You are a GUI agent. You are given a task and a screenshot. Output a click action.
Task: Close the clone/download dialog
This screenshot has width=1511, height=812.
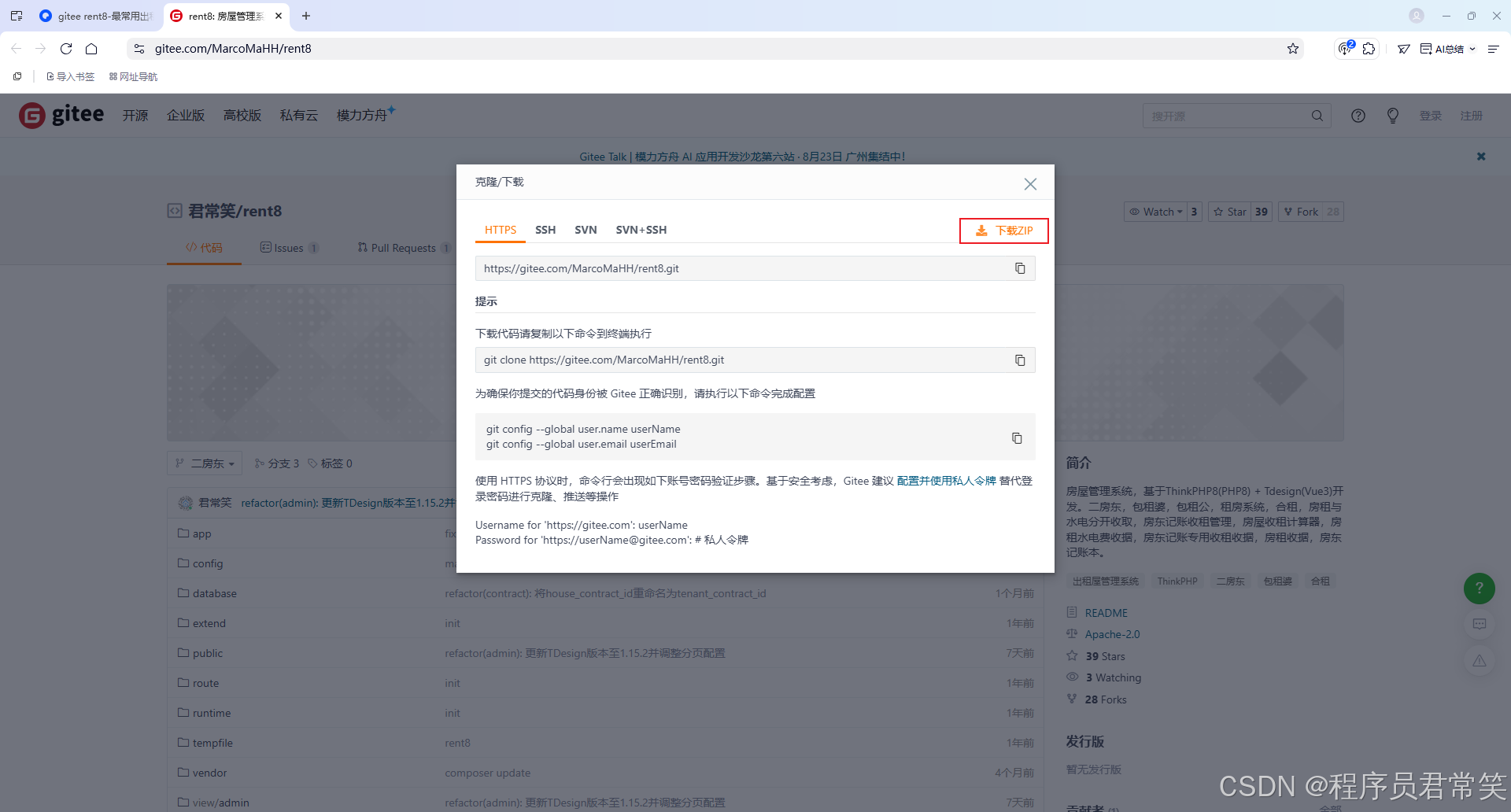[1030, 183]
